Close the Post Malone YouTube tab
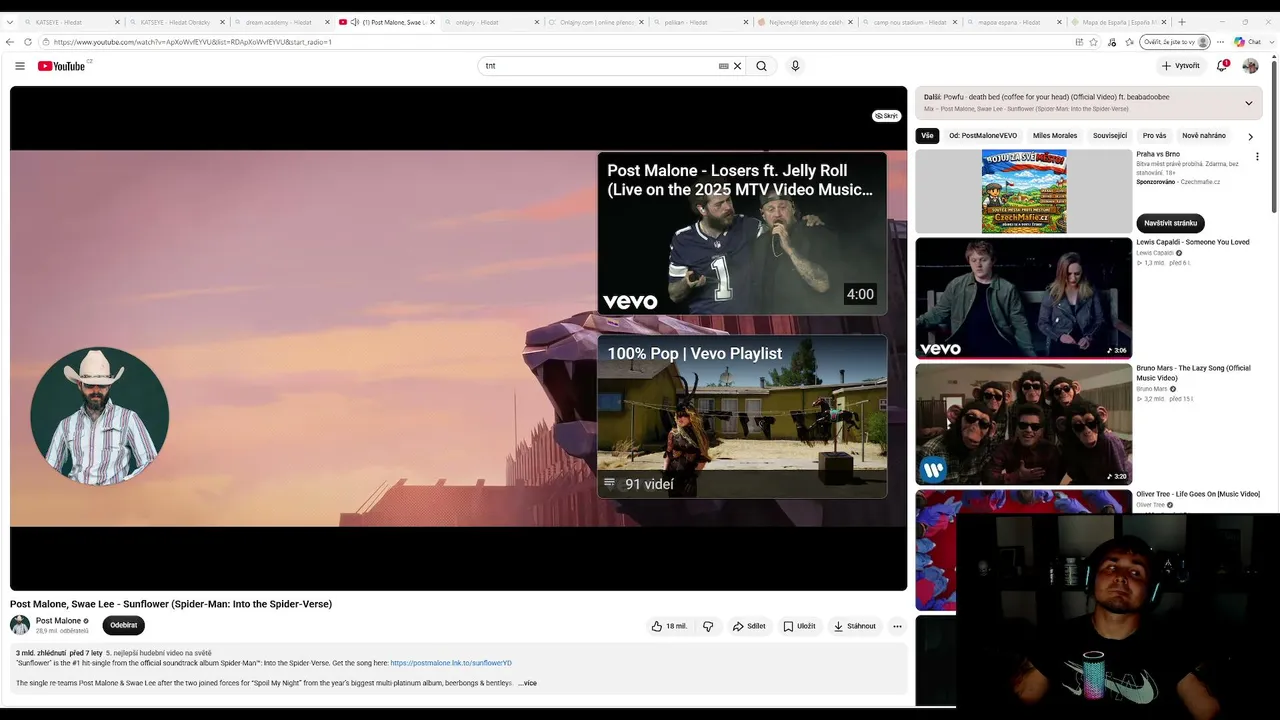This screenshot has width=1280, height=720. [432, 22]
